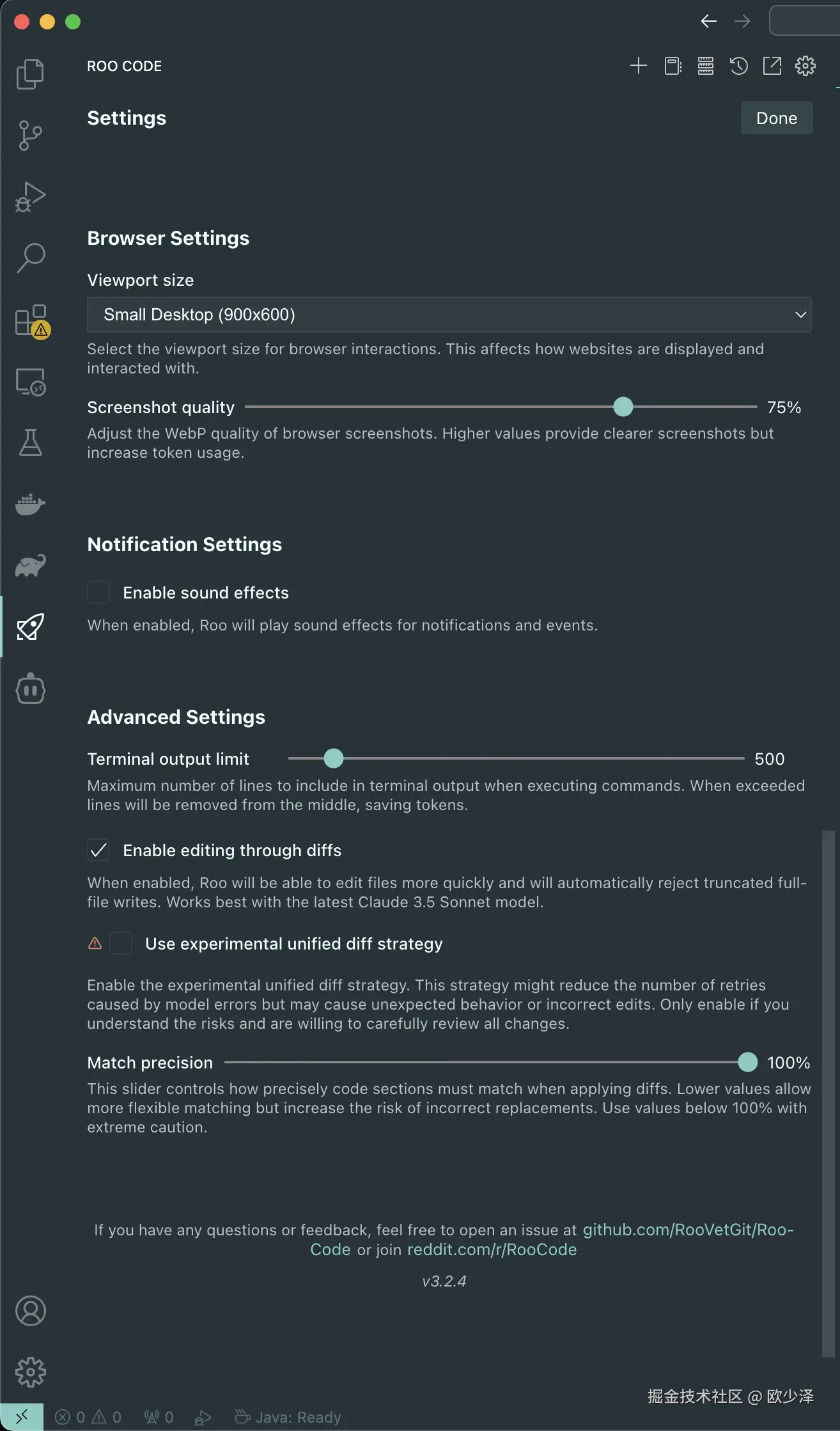Open the Gradle elephant icon

coord(30,565)
